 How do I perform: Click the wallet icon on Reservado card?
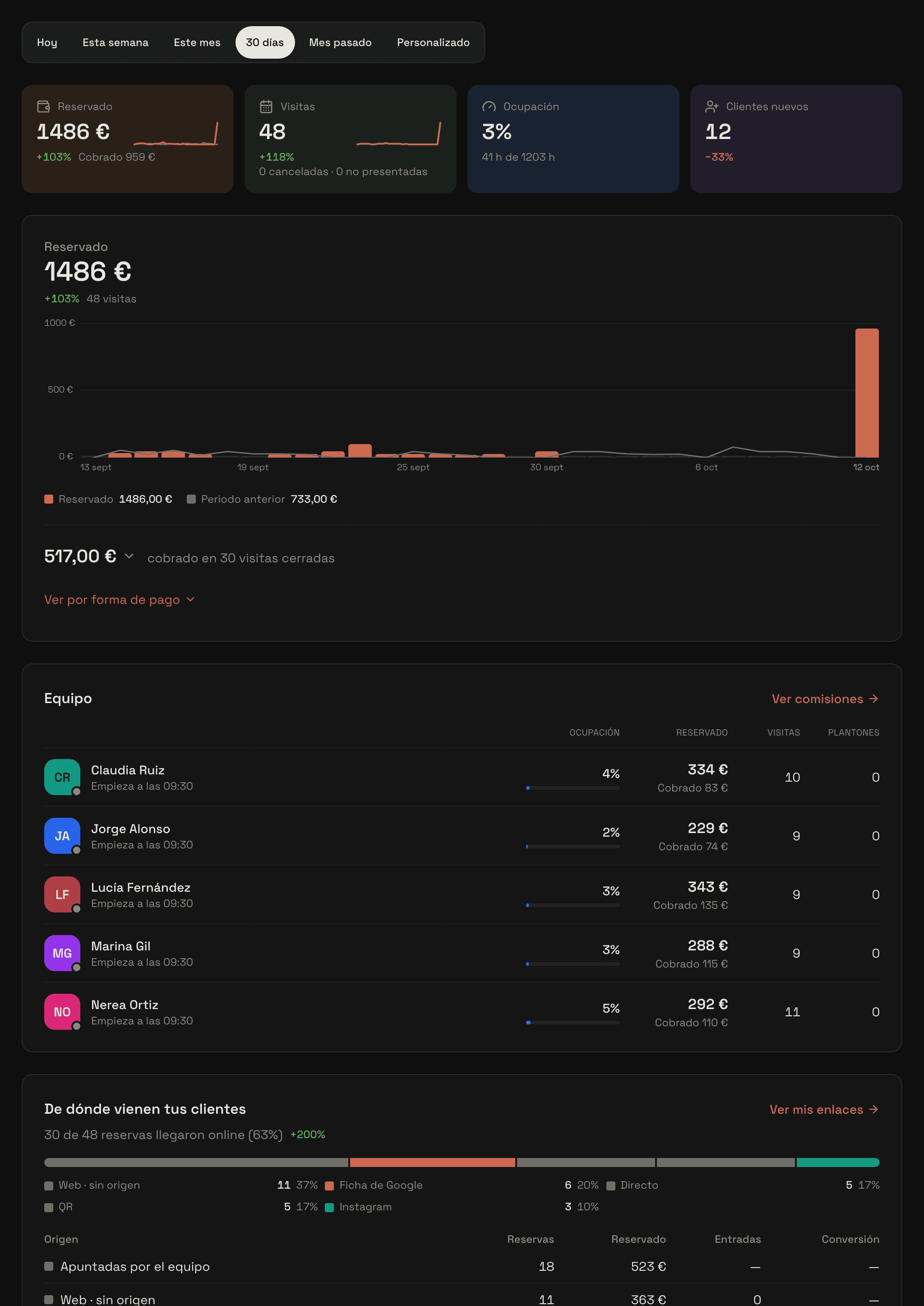[43, 107]
